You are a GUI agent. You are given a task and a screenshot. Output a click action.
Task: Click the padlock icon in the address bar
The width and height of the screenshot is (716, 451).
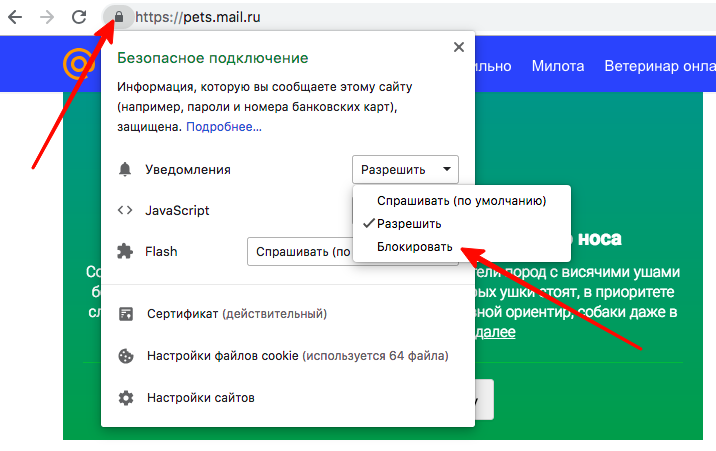119,17
